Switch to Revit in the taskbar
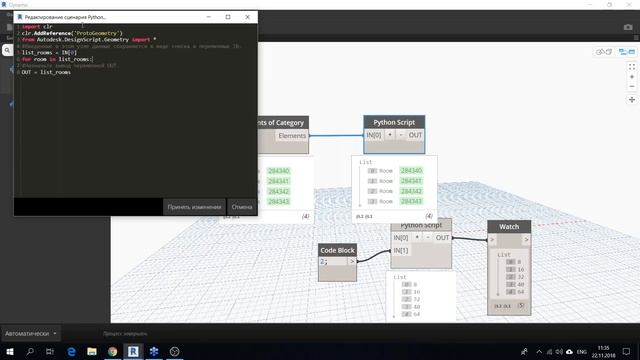The image size is (640, 360). coord(133,351)
